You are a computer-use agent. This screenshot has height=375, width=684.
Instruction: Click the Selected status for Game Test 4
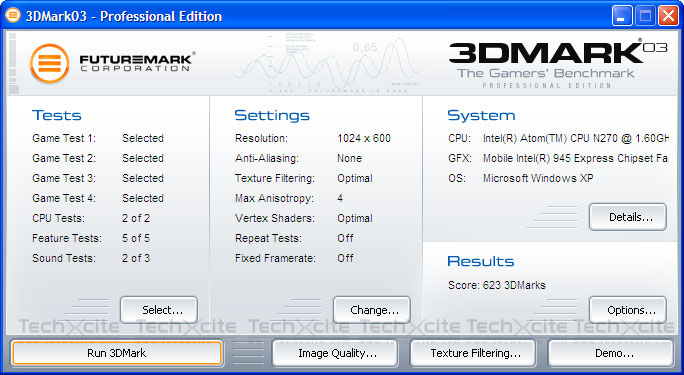(143, 198)
